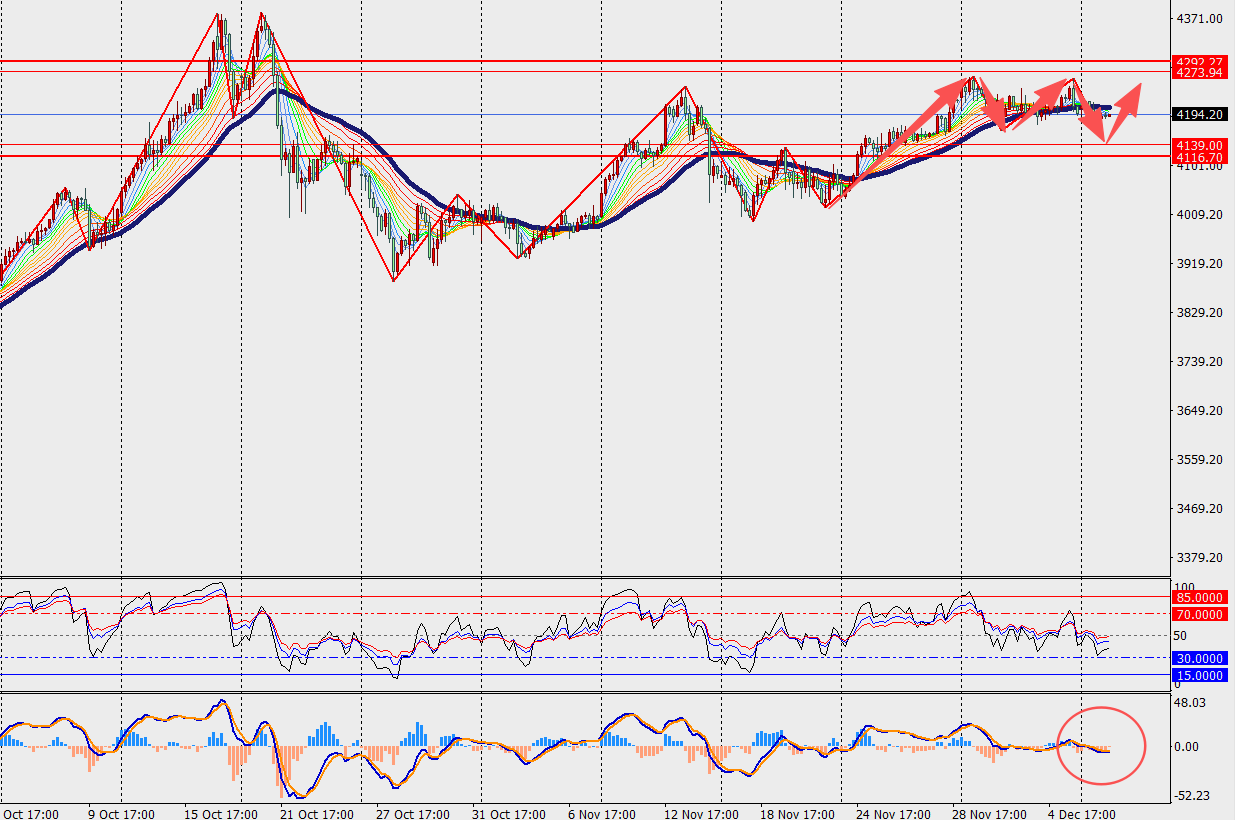Select the 4273.94 price level label
Image resolution: width=1235 pixels, height=820 pixels.
(x=1200, y=73)
